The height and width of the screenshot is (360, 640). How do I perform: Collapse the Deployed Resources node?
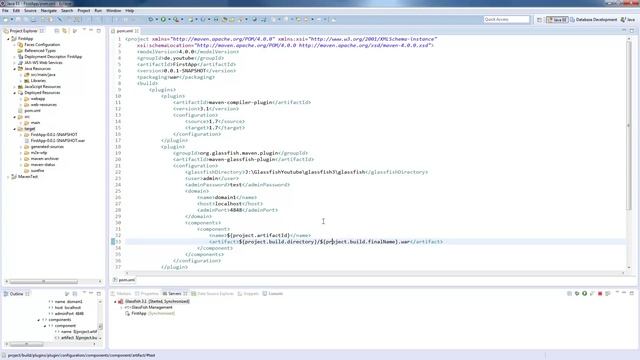tap(15, 93)
